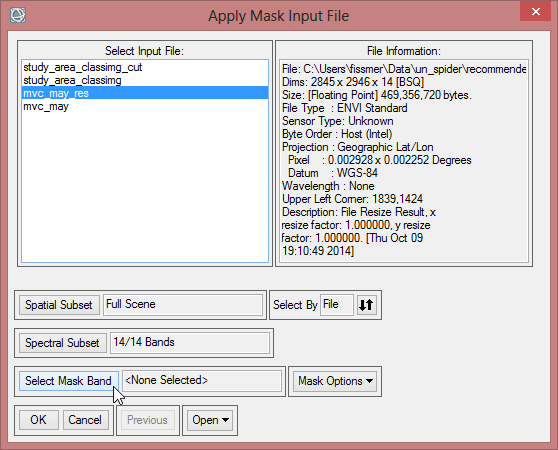Click the Spatial Subset button
This screenshot has height=450, width=558.
59,305
